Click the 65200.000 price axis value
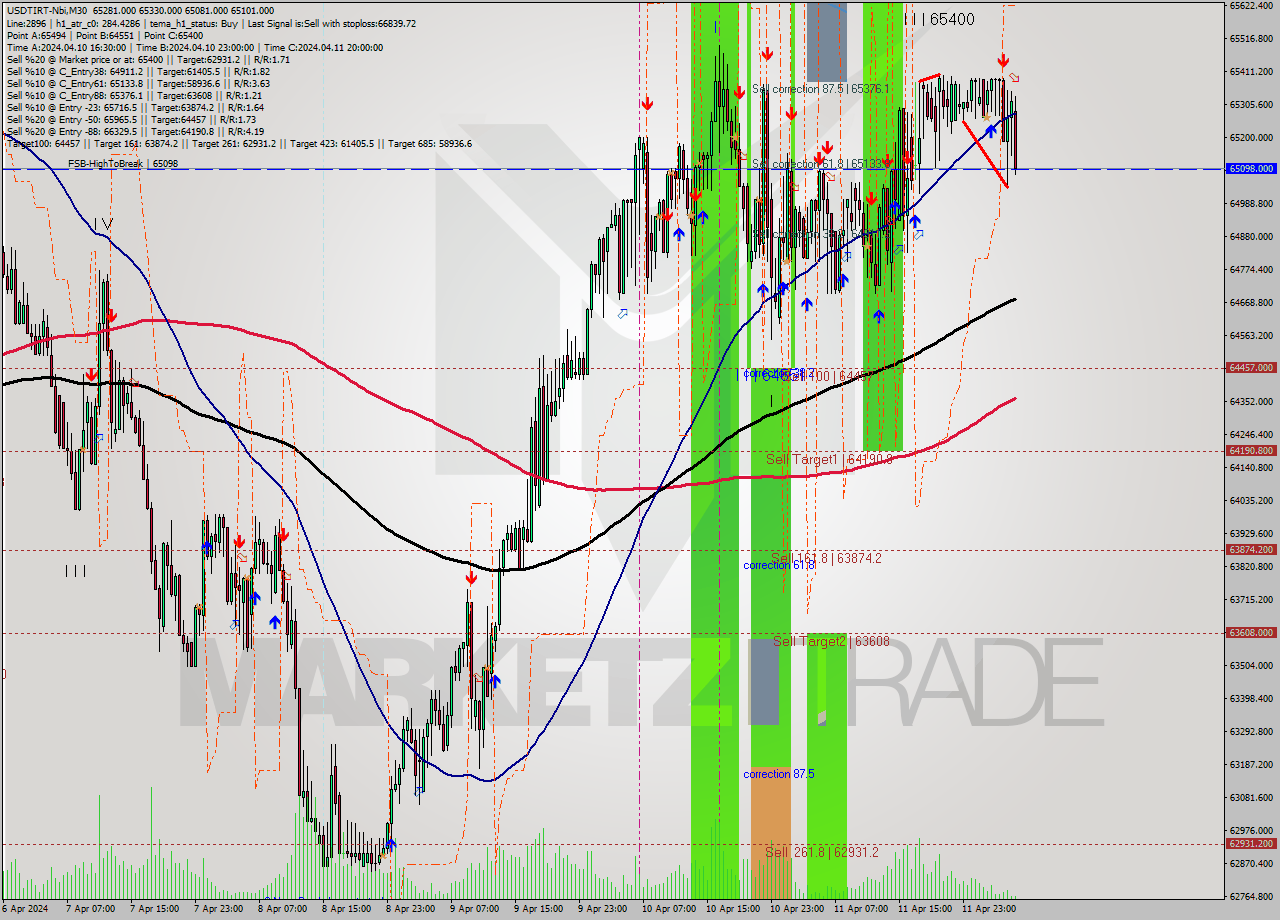The image size is (1280, 920). (1251, 137)
